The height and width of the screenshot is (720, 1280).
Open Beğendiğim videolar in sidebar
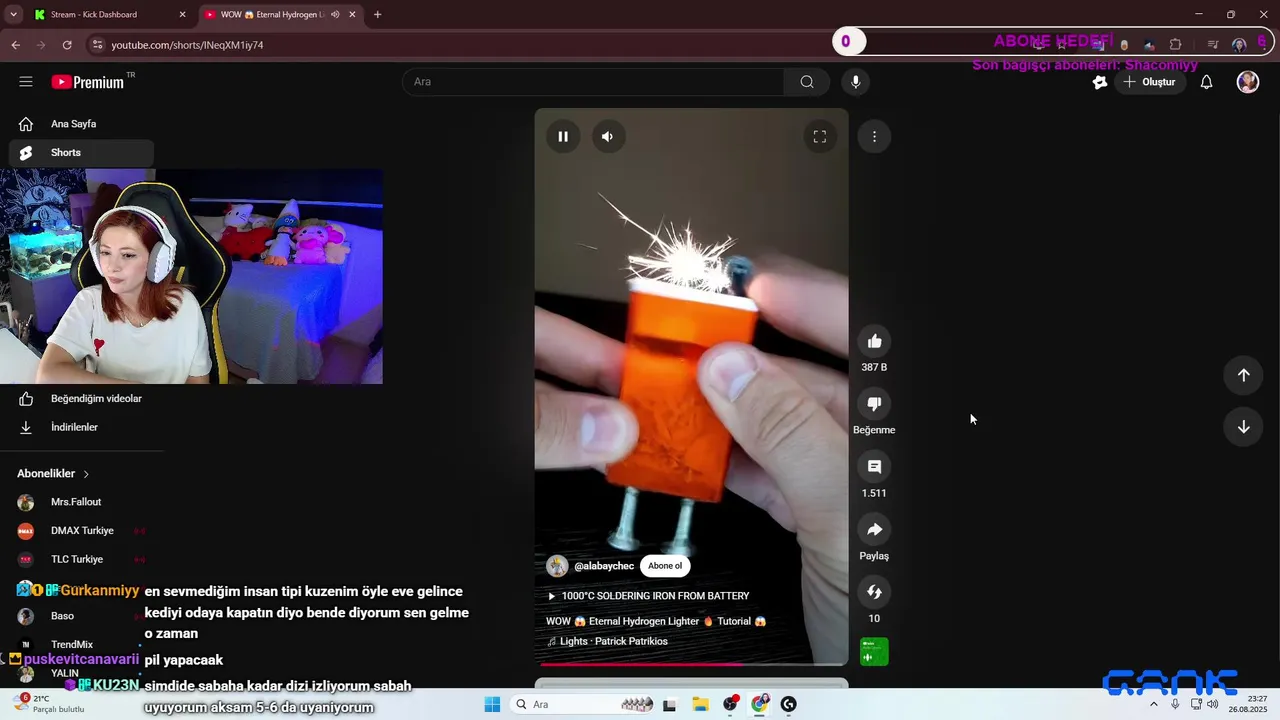coord(81,399)
